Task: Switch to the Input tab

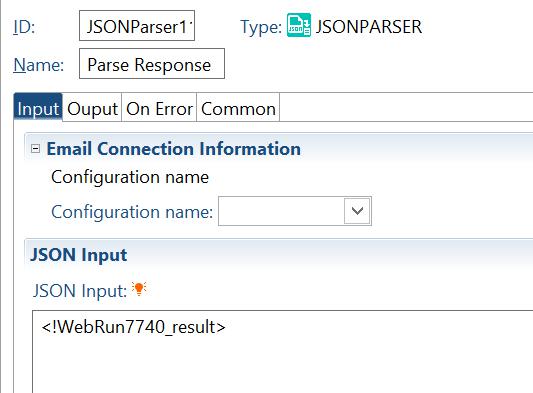Action: tap(38, 109)
